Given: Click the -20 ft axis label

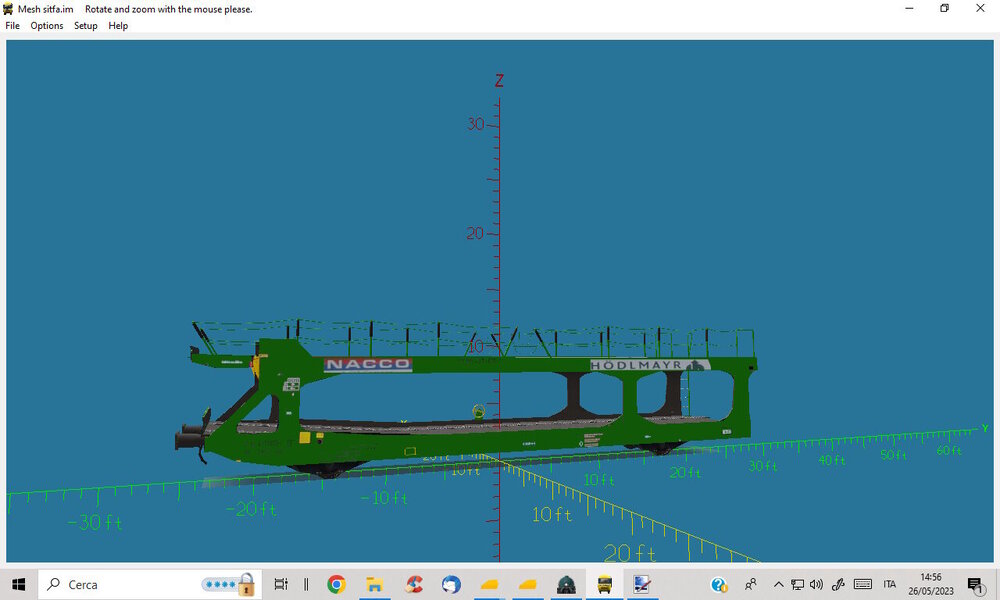Looking at the screenshot, I should click(x=251, y=509).
